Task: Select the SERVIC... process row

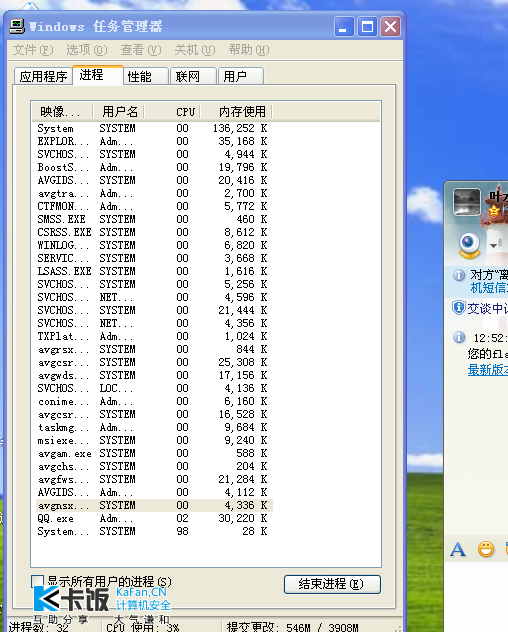Action: (x=154, y=258)
